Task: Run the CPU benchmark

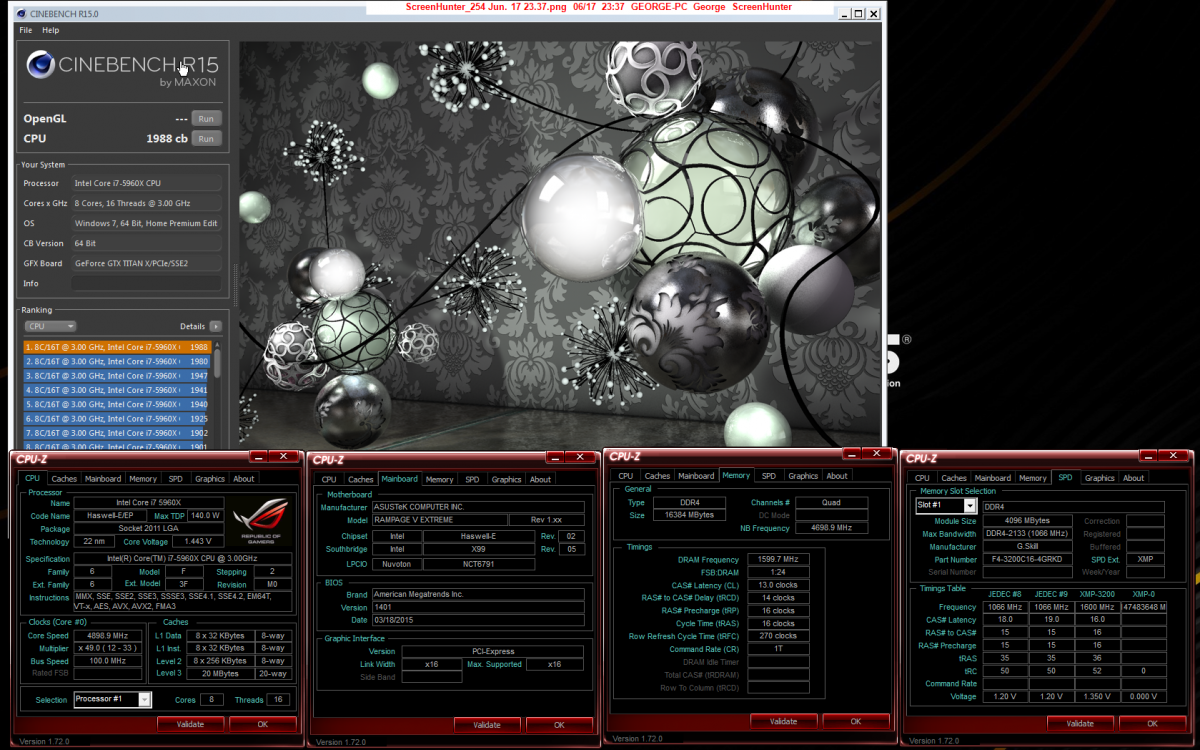Action: tap(206, 139)
